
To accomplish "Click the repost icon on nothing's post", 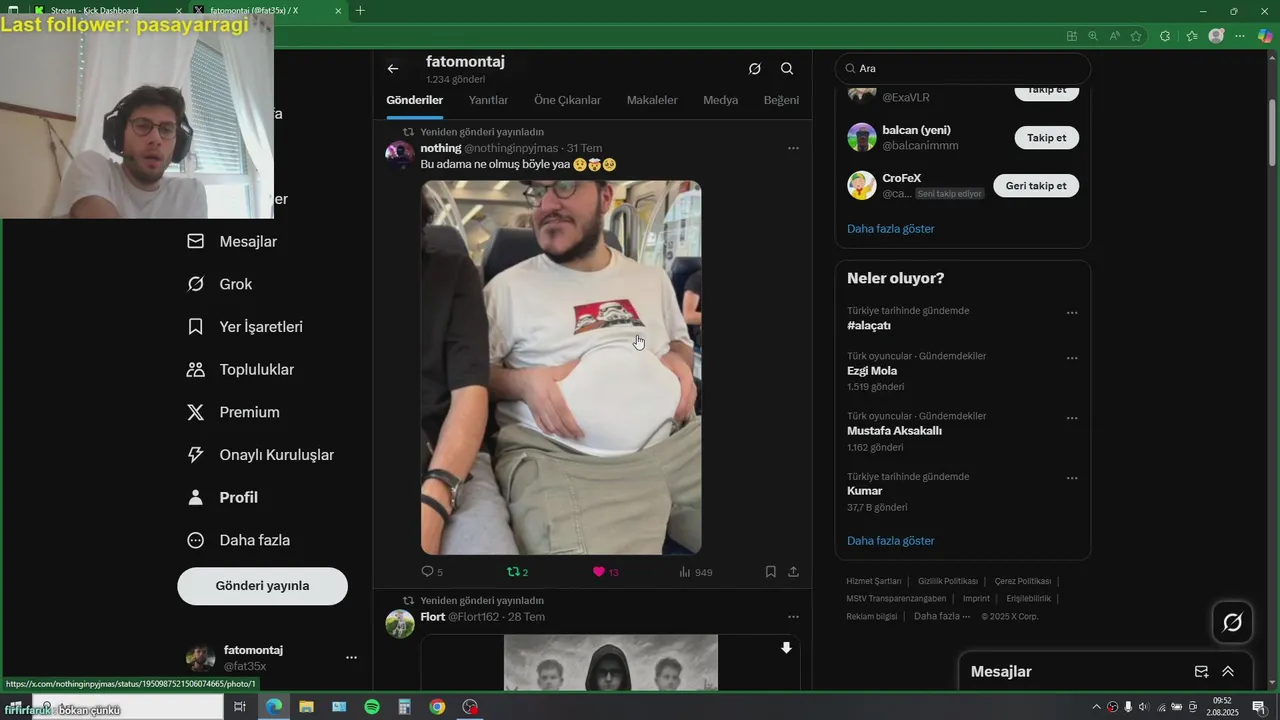I will (514, 572).
